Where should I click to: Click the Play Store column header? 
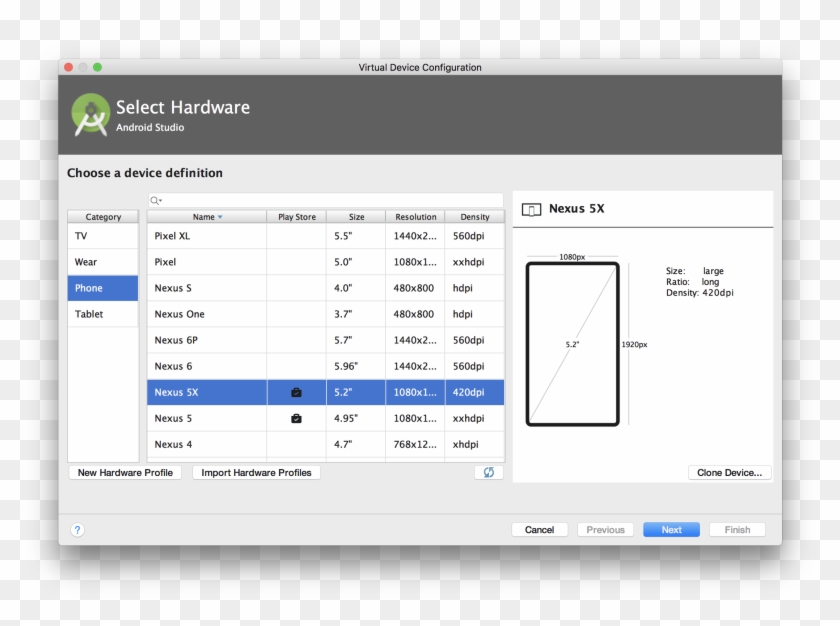point(297,217)
